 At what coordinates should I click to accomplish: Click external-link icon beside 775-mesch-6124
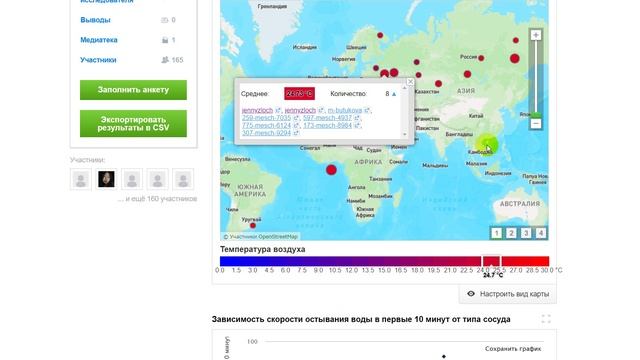pos(296,126)
